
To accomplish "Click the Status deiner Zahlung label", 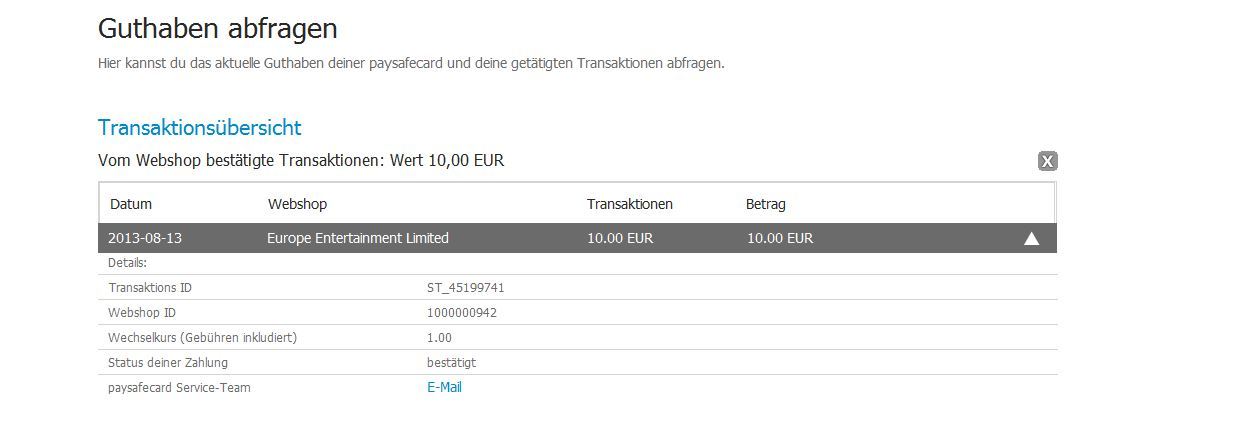I will [x=168, y=362].
